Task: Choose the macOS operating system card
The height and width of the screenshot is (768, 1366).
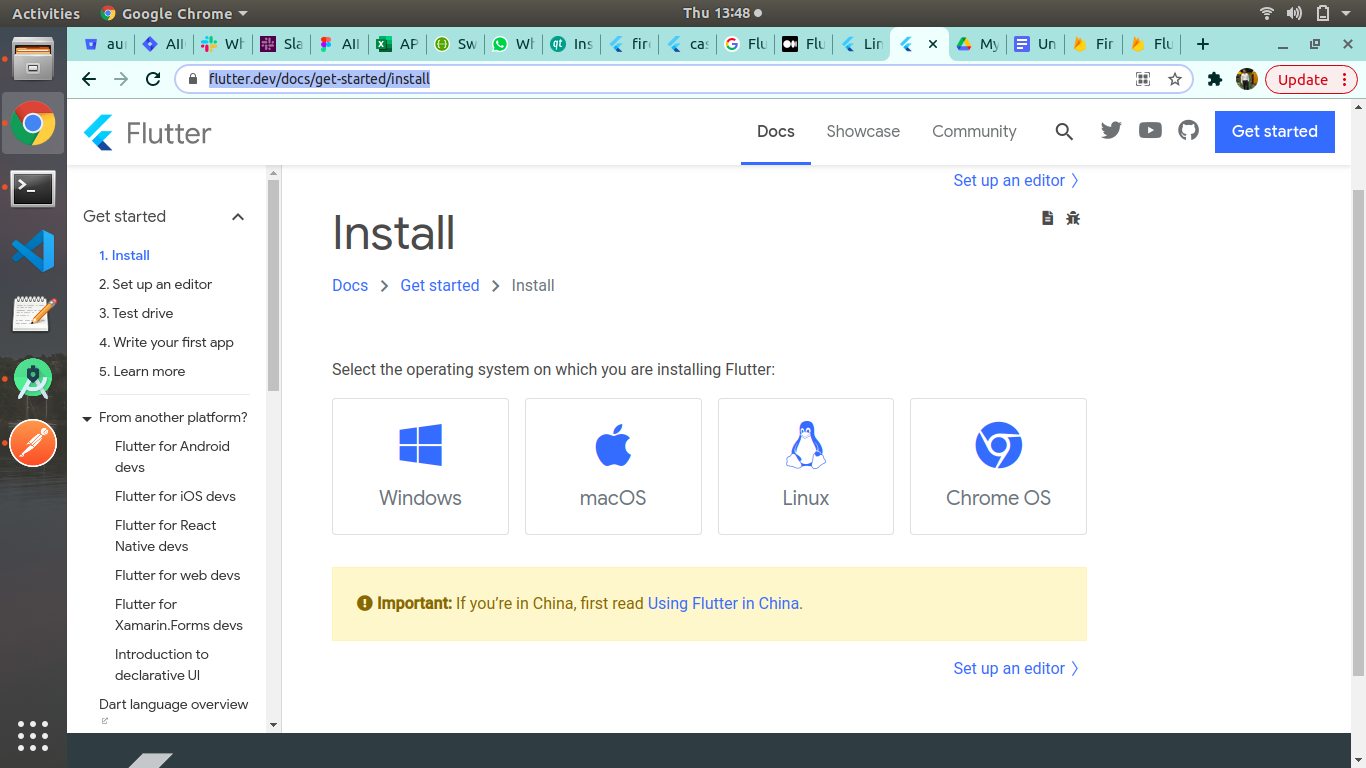Action: point(613,466)
